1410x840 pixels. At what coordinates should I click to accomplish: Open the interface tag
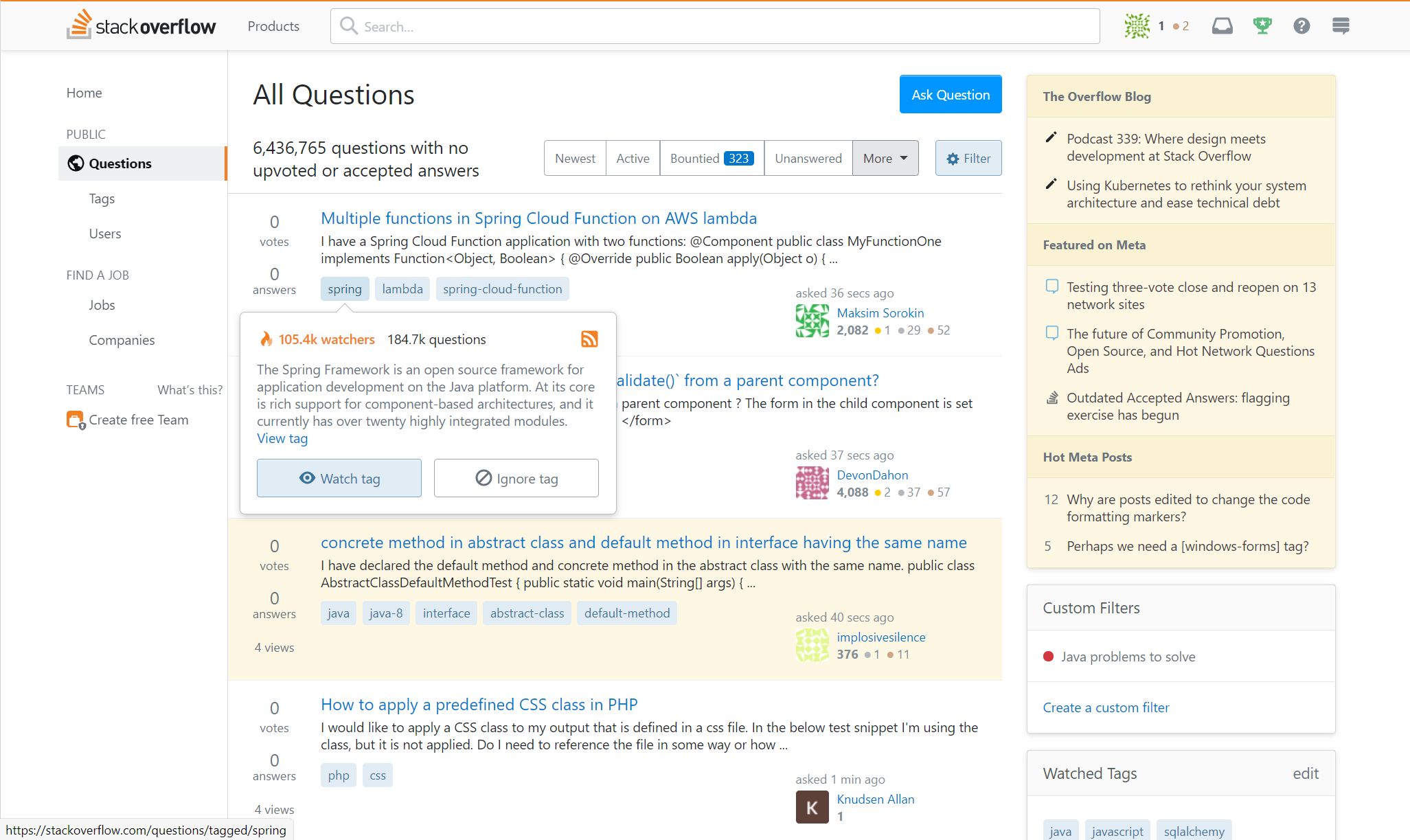(x=446, y=613)
